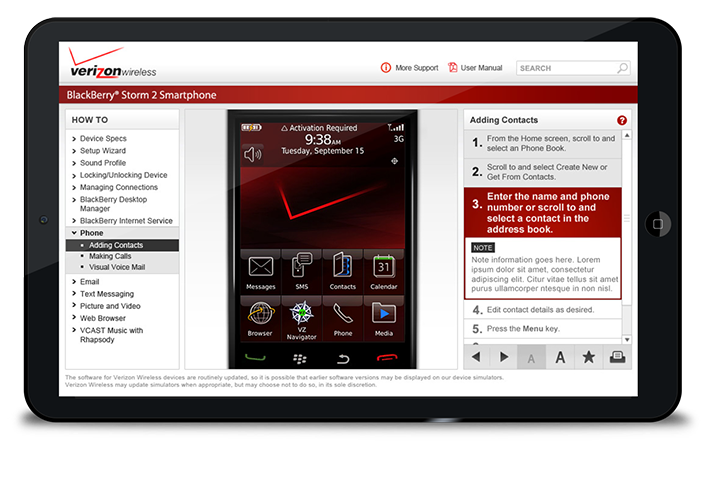Select Making Calls subtopic
This screenshot has height=493, width=710.
click(x=110, y=256)
